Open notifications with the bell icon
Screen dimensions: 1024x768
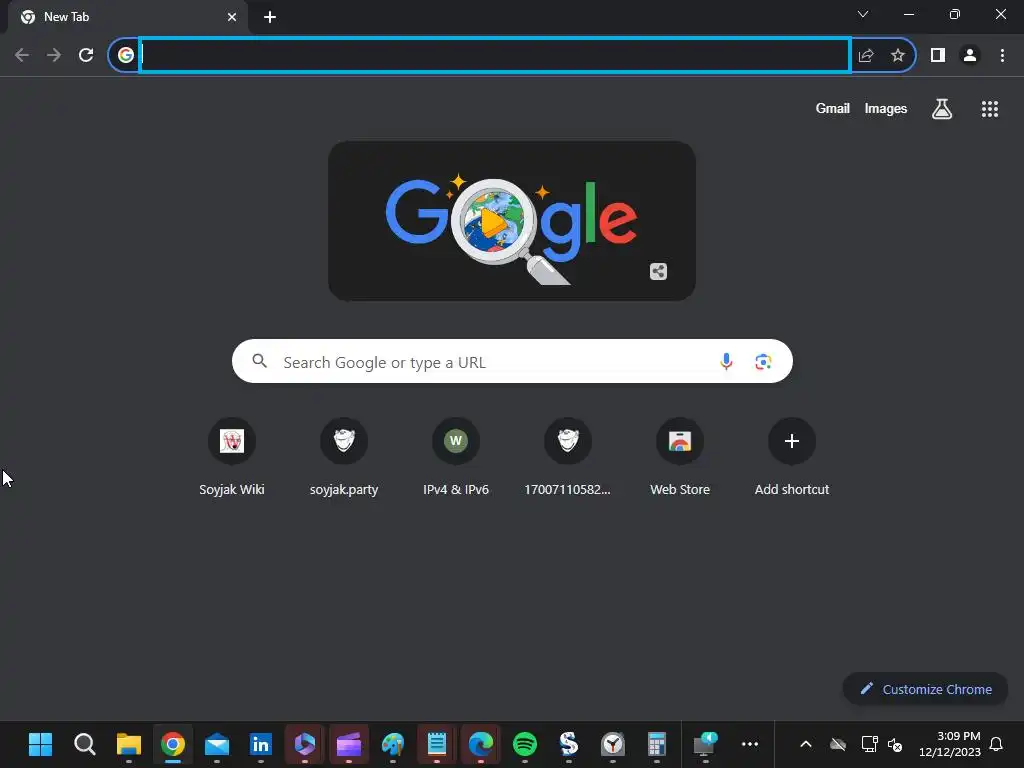coord(996,744)
